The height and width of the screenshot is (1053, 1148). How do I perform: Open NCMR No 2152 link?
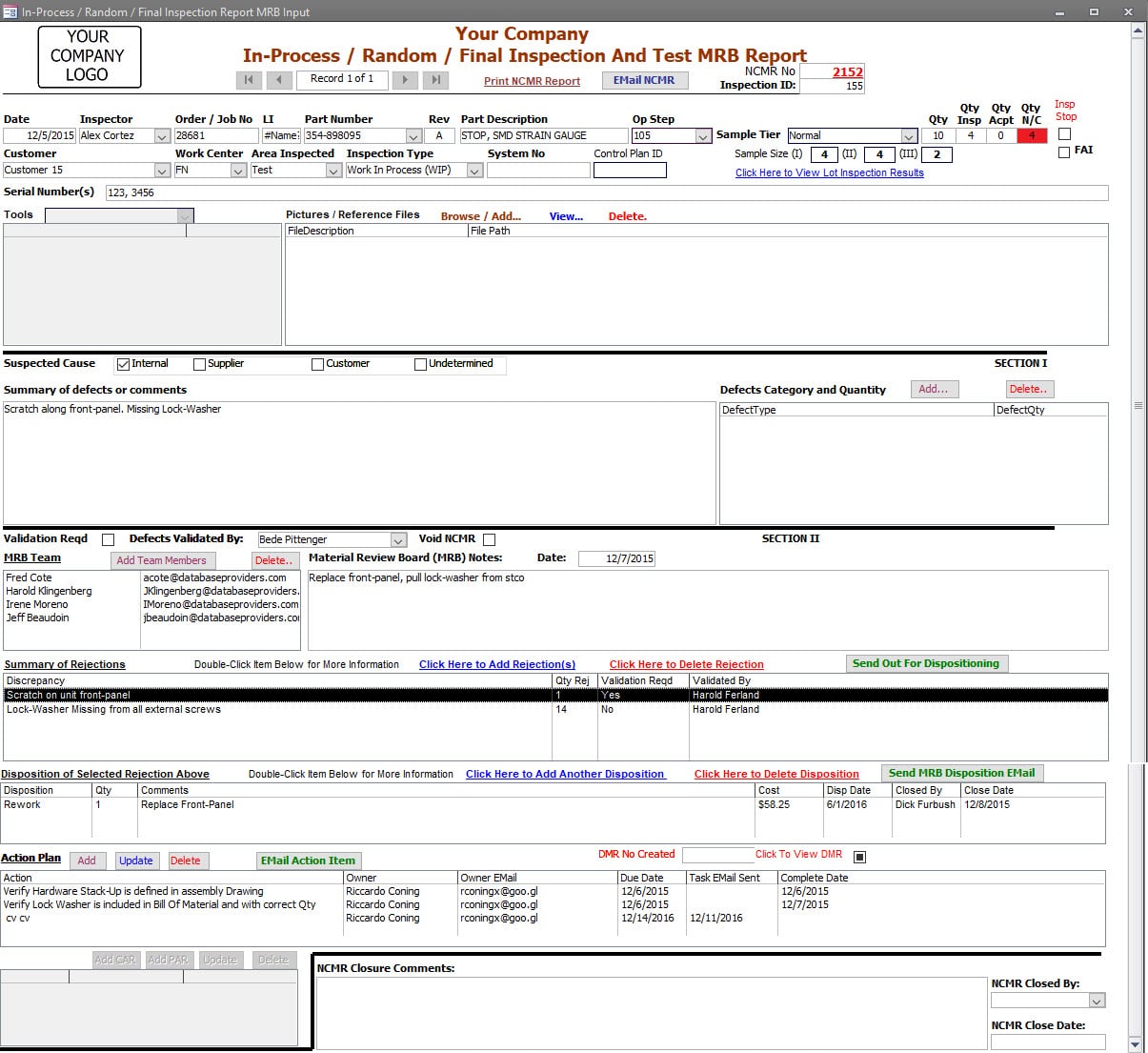click(847, 71)
